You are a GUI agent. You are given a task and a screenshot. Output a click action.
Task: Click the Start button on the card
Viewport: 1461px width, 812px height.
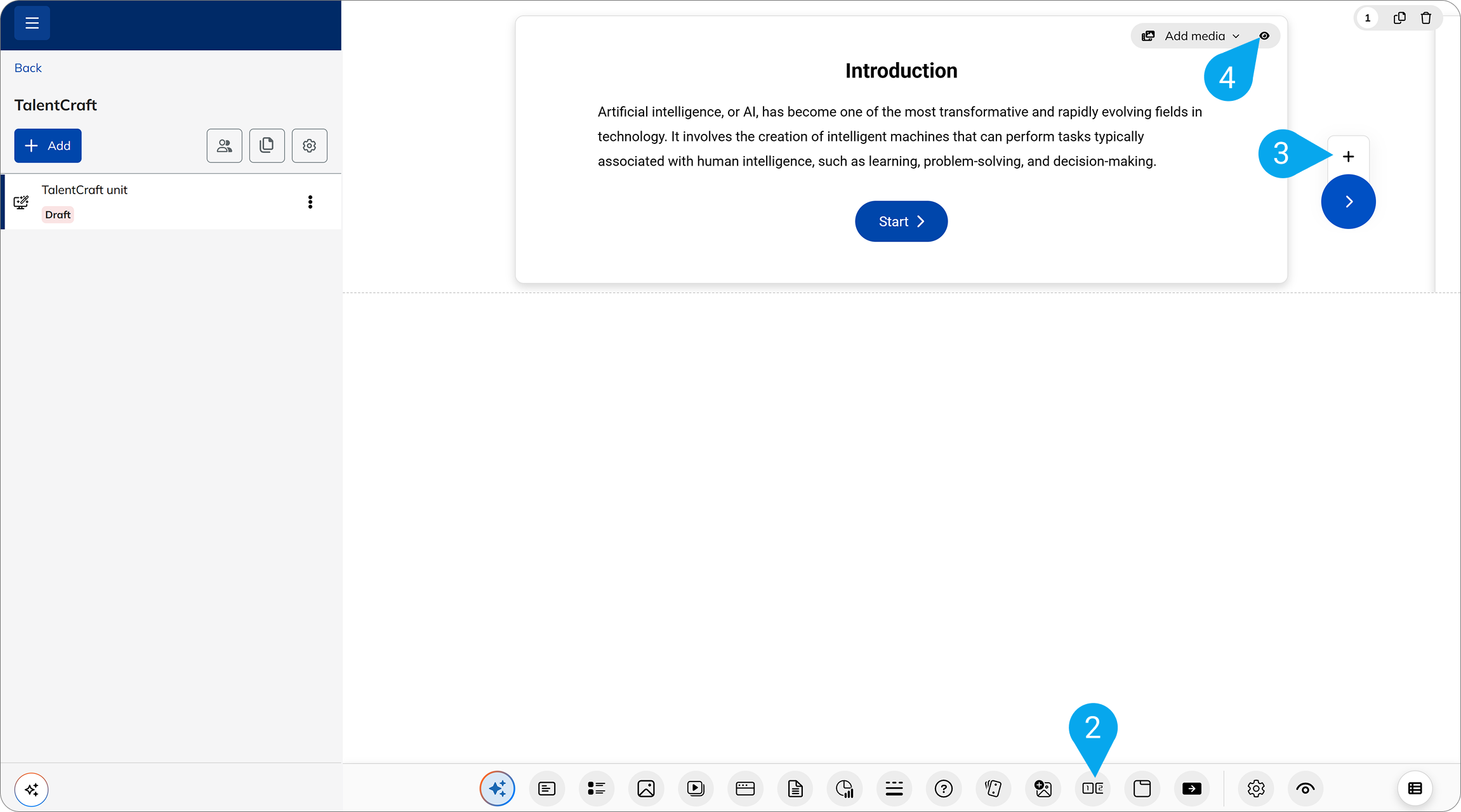[901, 221]
